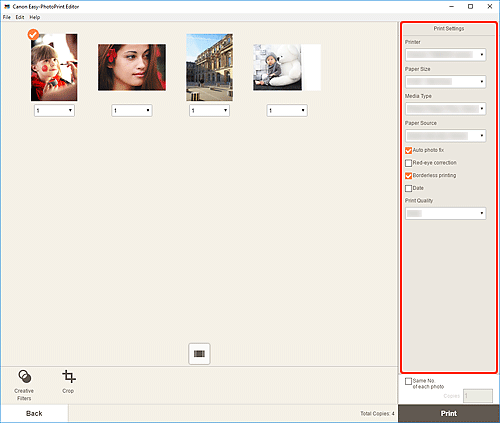Screen dimensions: 500x423
Task: Enable Red-eye correction checkbox
Action: click(408, 163)
